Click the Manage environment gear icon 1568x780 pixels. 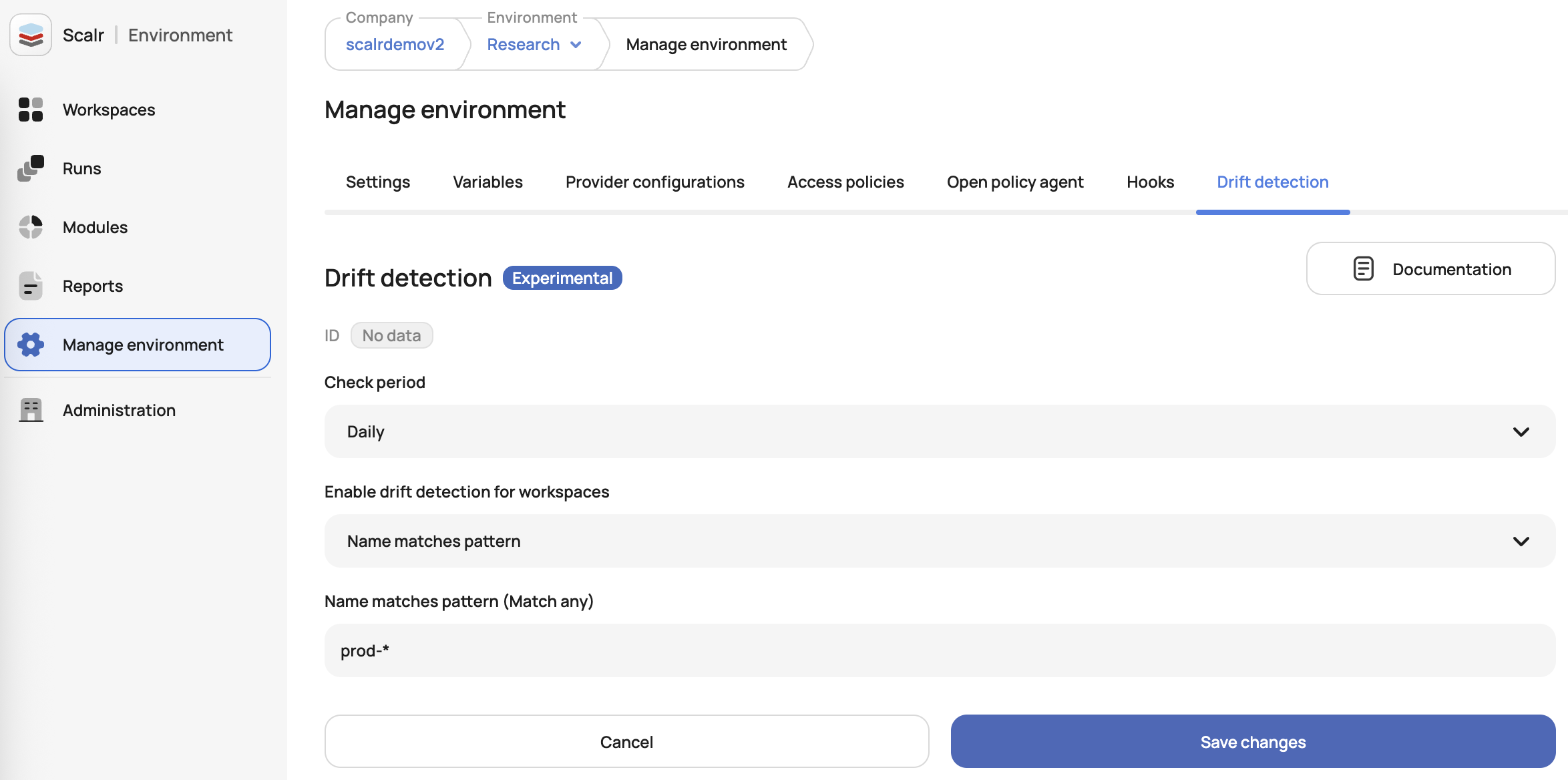click(31, 345)
